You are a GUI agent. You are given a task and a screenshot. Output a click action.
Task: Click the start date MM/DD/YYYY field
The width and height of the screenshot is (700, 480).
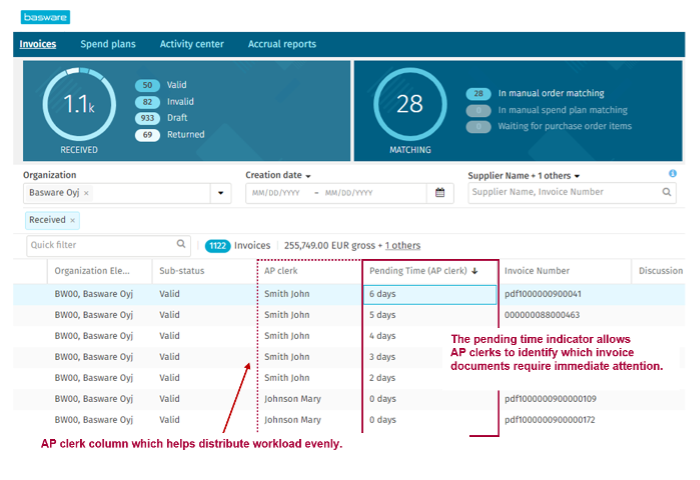[275, 193]
